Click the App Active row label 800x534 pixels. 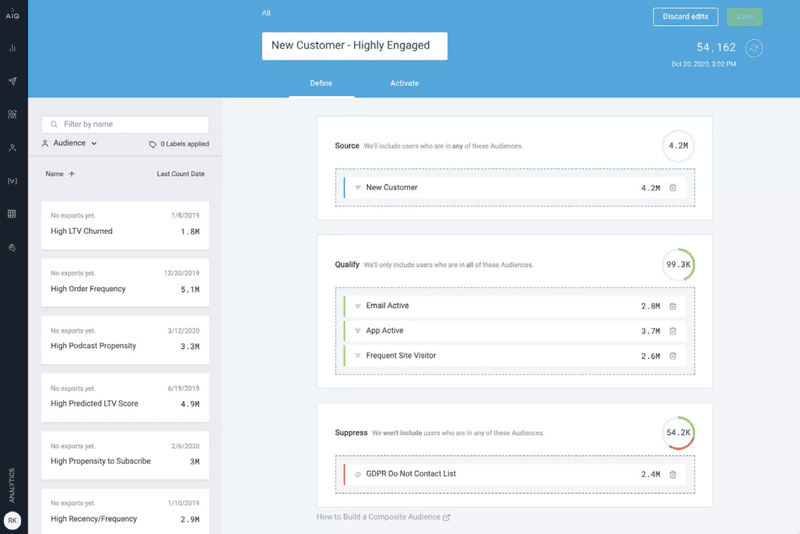[x=385, y=330]
